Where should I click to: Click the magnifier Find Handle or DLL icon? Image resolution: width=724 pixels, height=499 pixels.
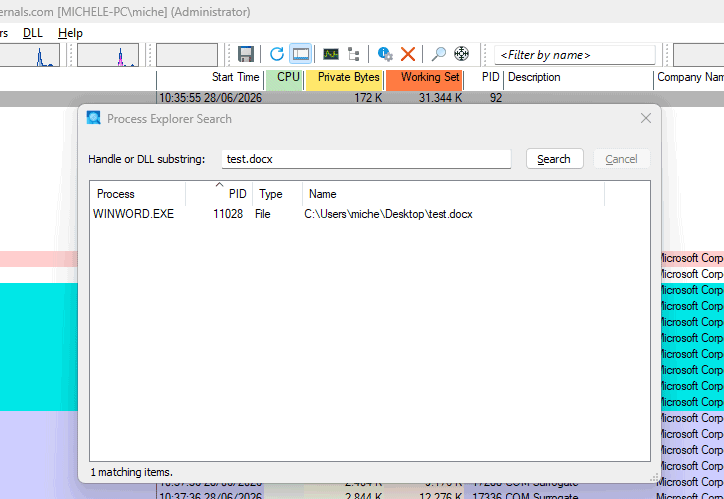pyautogui.click(x=439, y=54)
